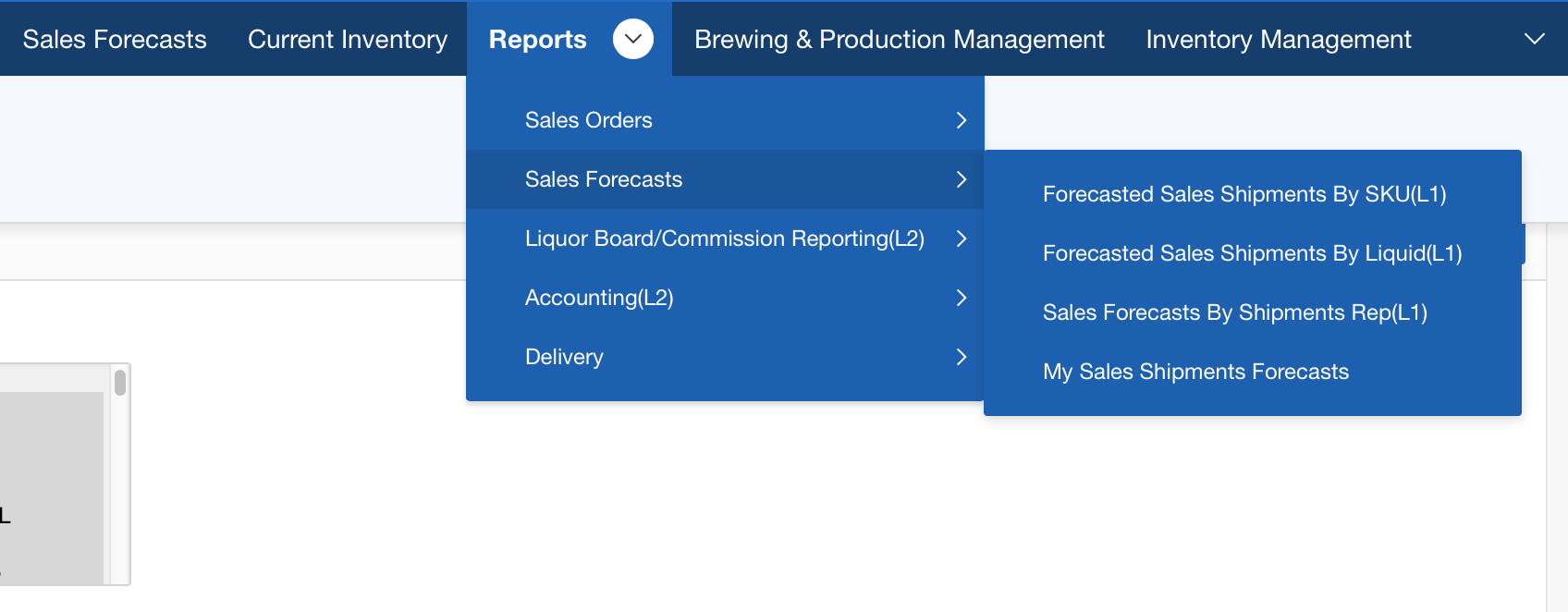The image size is (1568, 612).
Task: Open Sales Forecasts By Shipments Rep(L1)
Action: pyautogui.click(x=1234, y=312)
